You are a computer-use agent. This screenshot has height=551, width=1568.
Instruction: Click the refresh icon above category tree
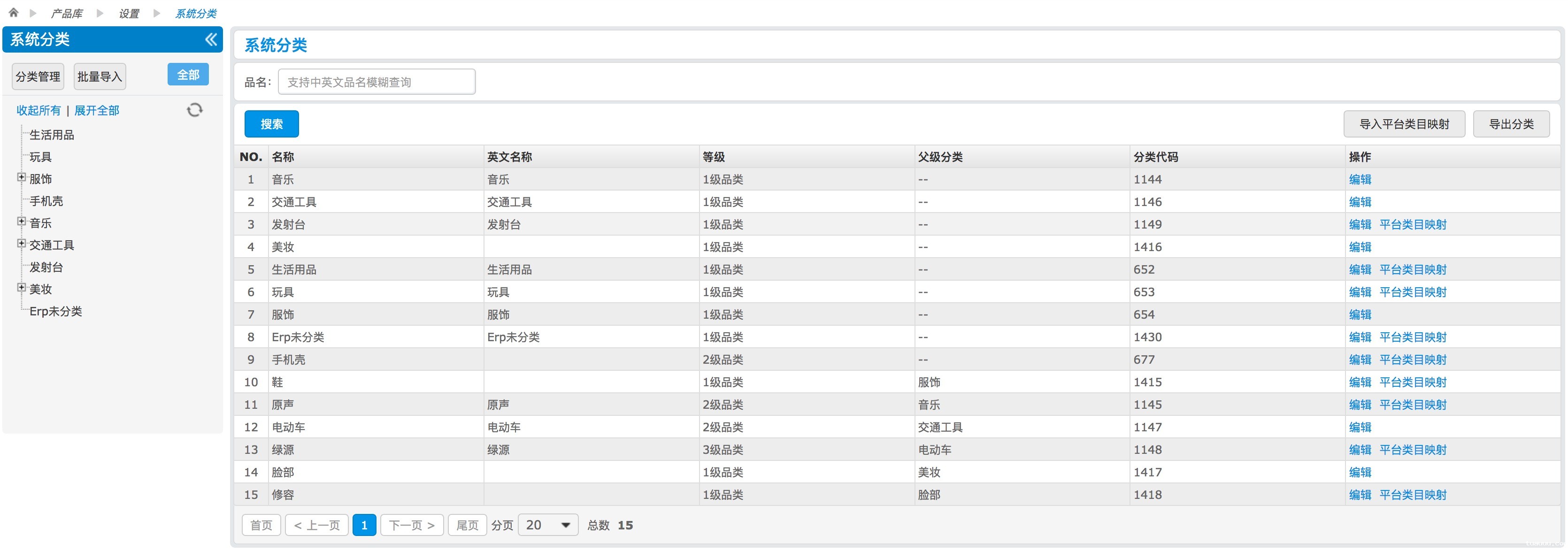coord(194,110)
